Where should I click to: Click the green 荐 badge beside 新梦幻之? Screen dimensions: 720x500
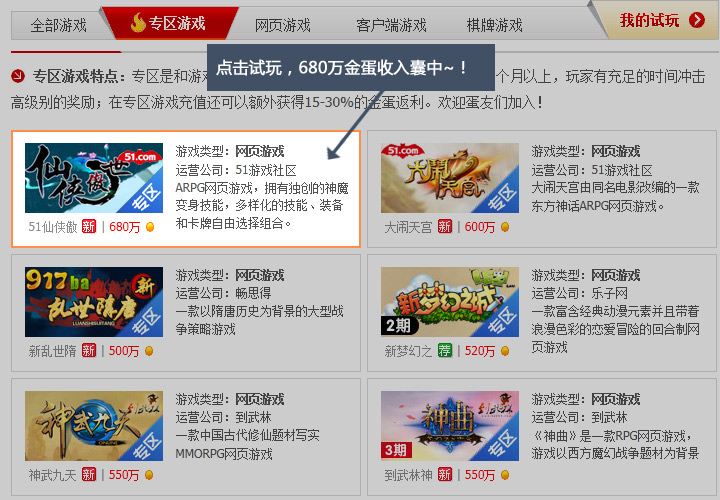[x=444, y=350]
